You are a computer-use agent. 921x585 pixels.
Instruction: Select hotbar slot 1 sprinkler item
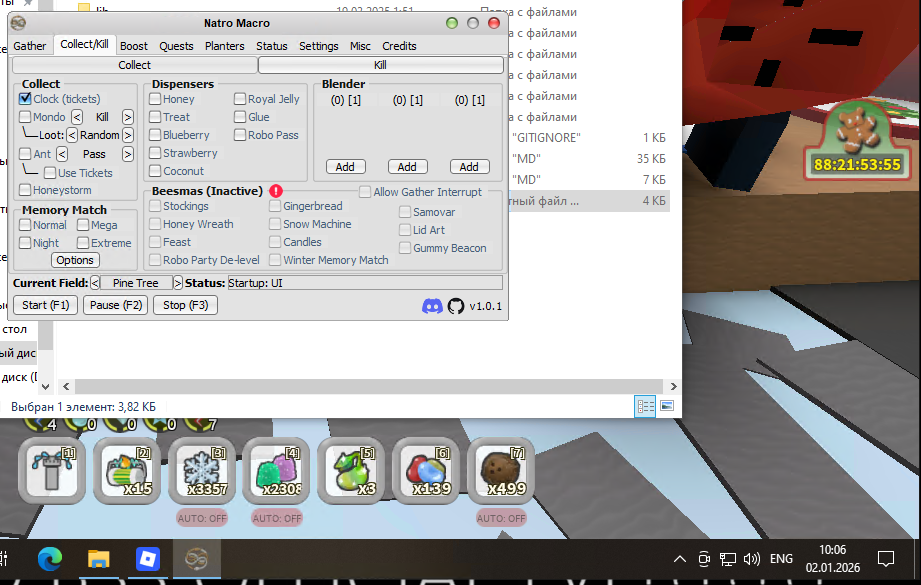[52, 470]
